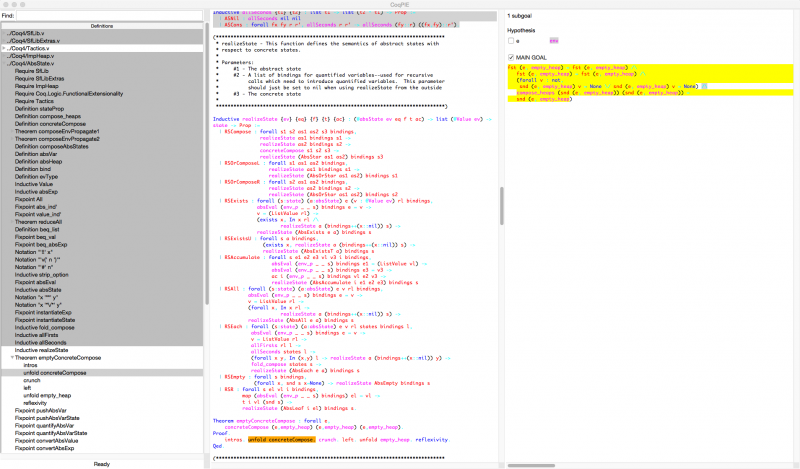Image resolution: width=800 pixels, height=469 pixels.
Task: Select 'Definition beq_list' in the tree
Action: point(37,230)
